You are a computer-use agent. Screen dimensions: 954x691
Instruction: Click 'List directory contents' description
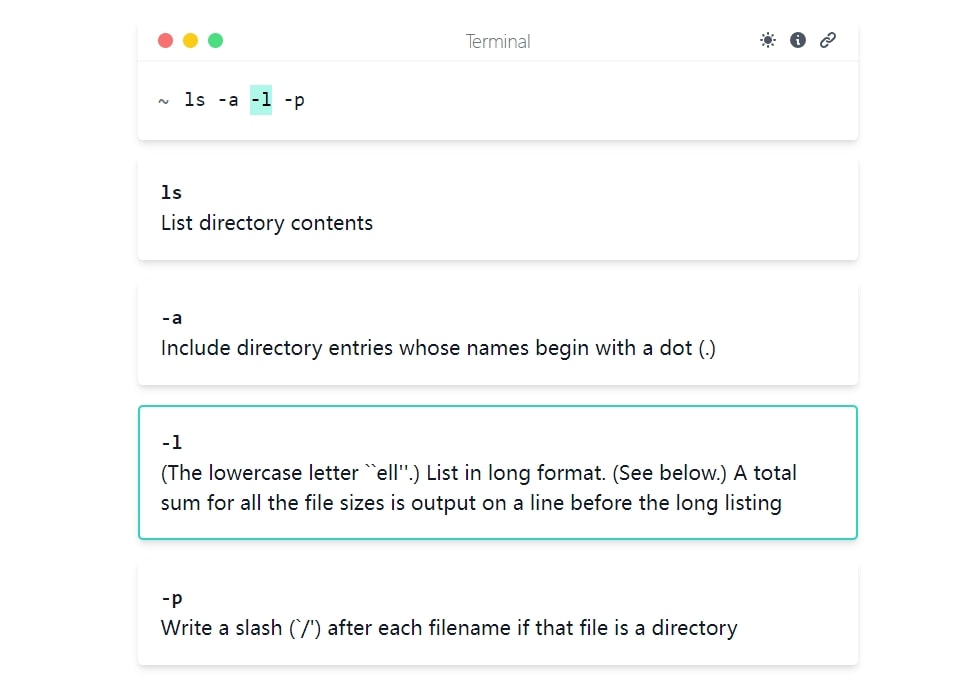pyautogui.click(x=266, y=223)
